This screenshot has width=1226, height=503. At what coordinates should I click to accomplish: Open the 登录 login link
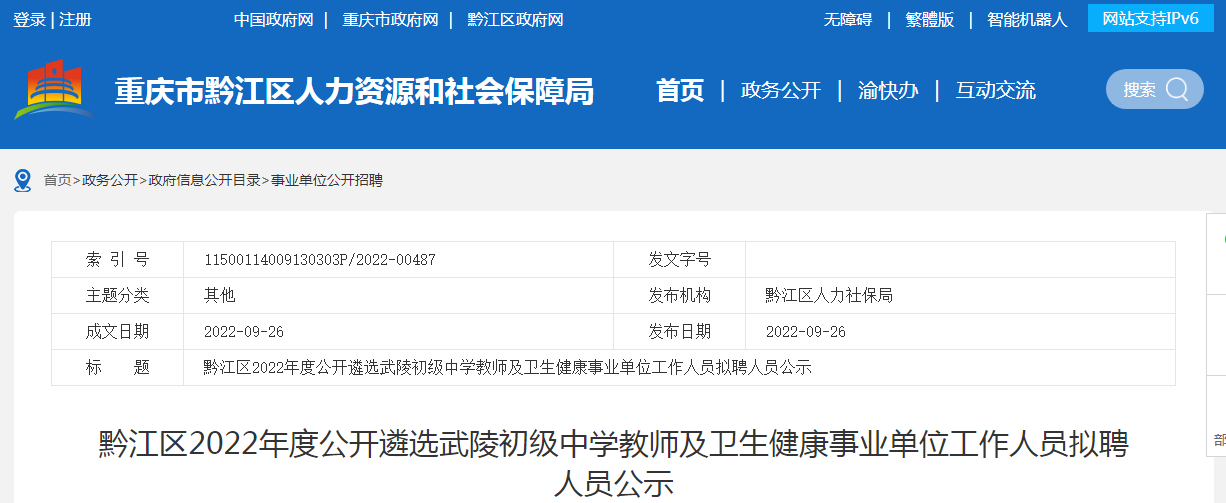(29, 19)
